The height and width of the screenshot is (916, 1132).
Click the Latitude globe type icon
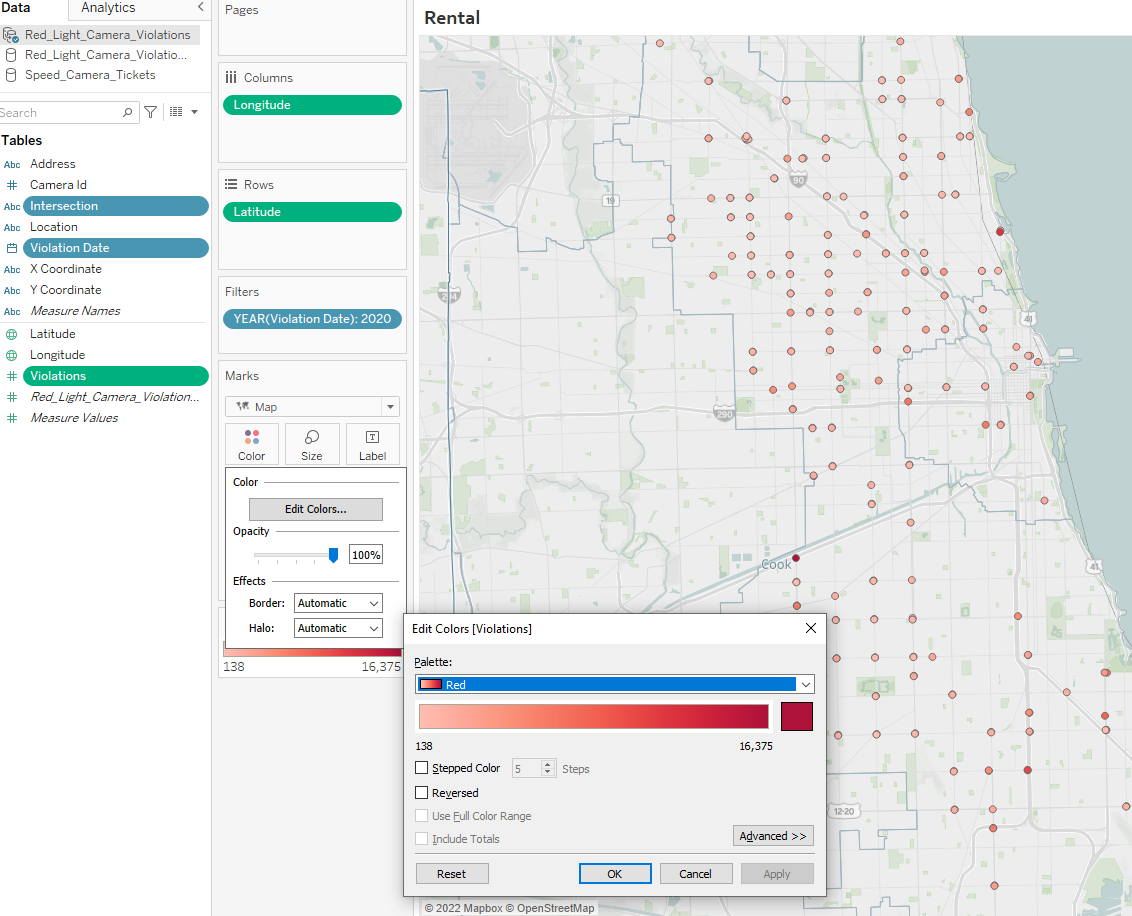(x=12, y=334)
